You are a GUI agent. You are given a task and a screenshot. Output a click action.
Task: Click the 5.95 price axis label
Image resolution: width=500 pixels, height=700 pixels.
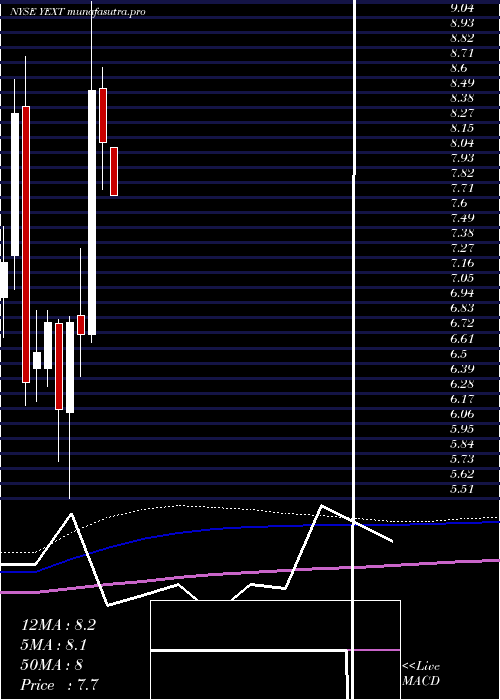tap(462, 428)
